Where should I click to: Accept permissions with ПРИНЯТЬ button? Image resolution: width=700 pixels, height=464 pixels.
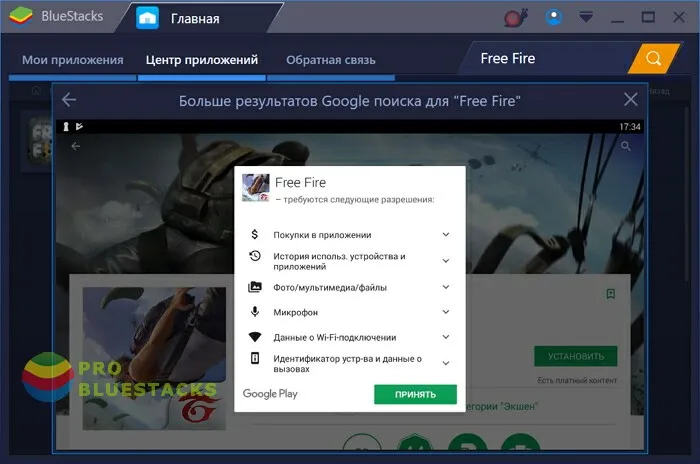tap(415, 394)
